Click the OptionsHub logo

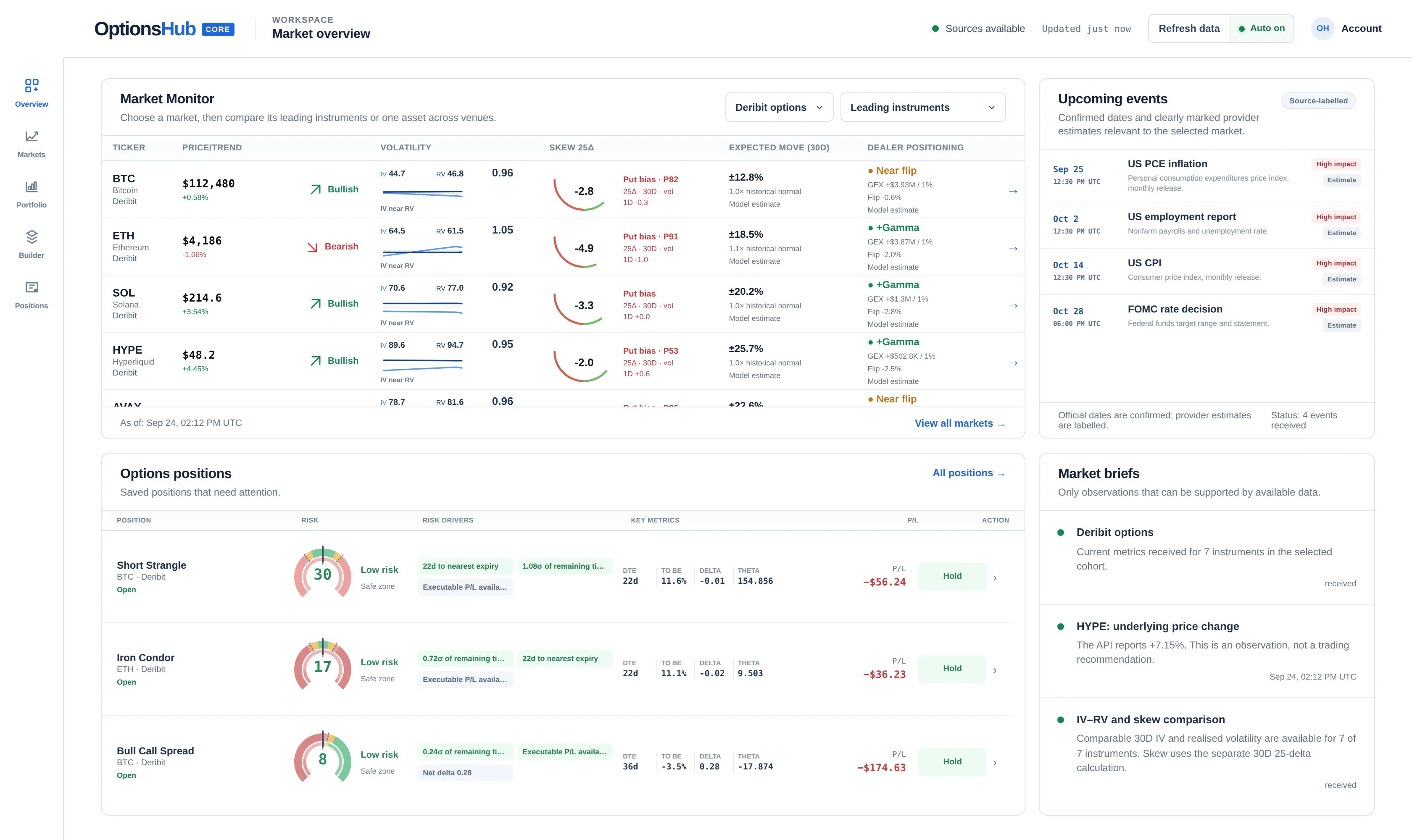pos(145,29)
